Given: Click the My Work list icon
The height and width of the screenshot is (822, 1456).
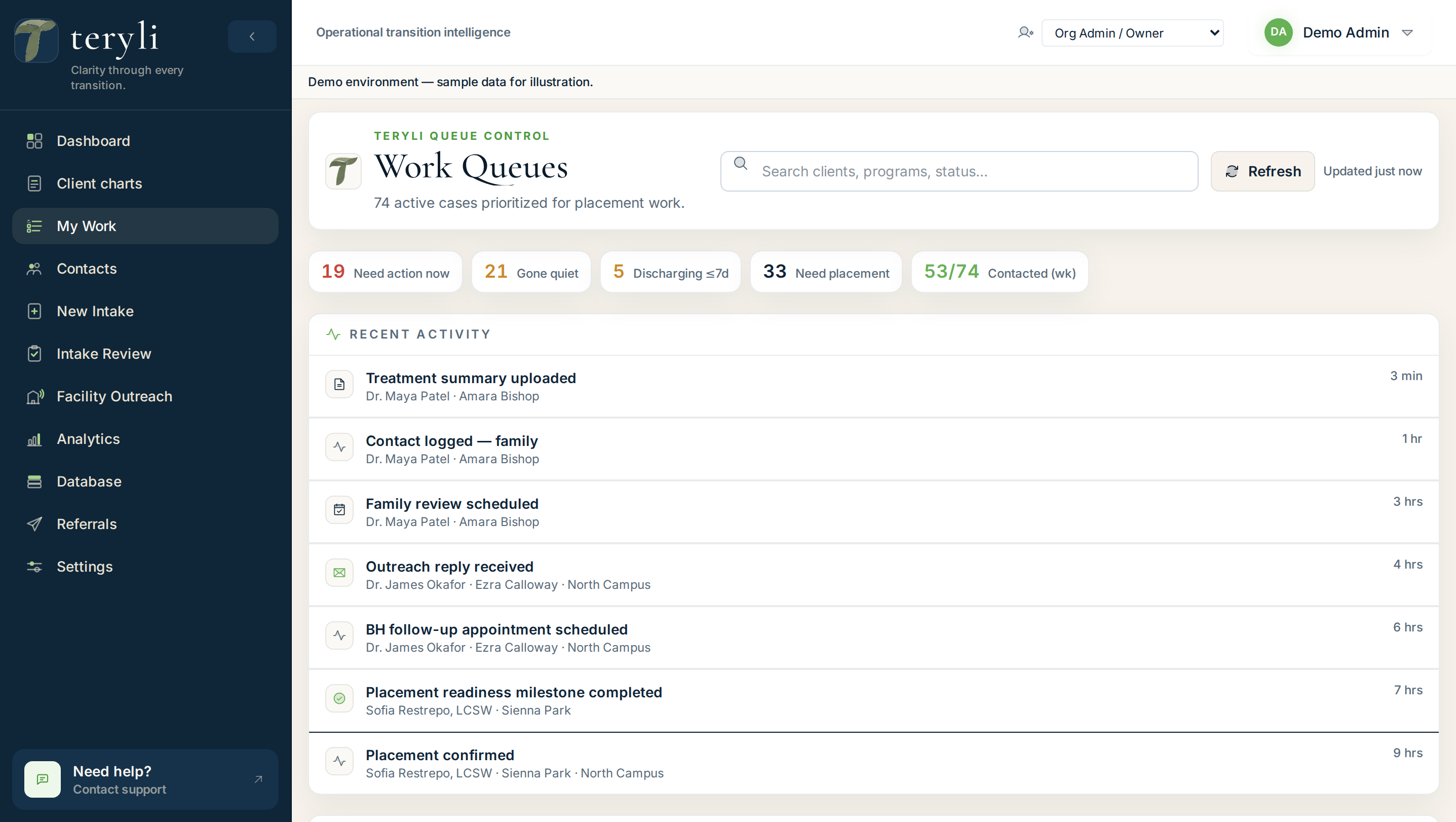Looking at the screenshot, I should (x=34, y=226).
